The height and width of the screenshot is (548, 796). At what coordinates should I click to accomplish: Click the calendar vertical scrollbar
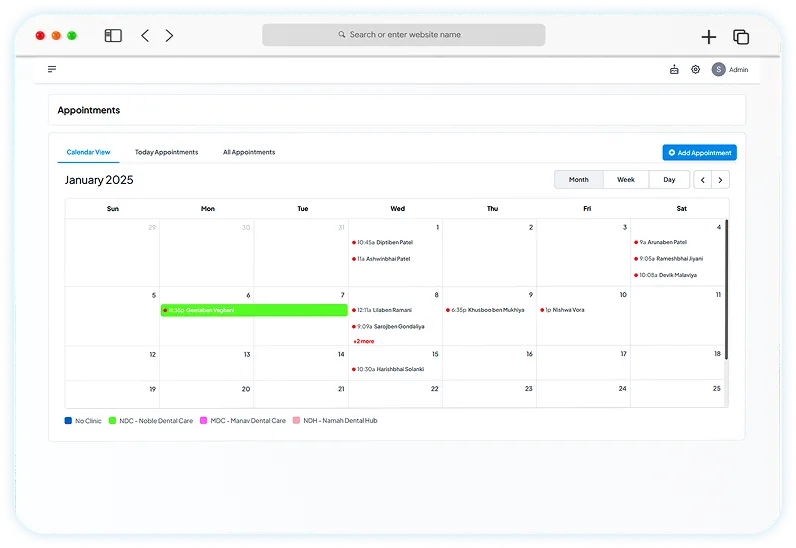(726, 289)
